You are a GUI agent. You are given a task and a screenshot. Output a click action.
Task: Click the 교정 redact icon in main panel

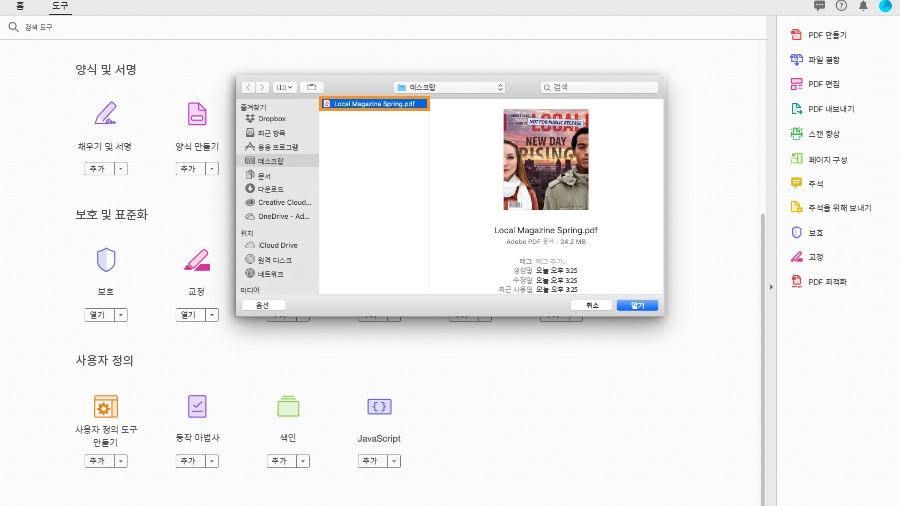coord(197,260)
